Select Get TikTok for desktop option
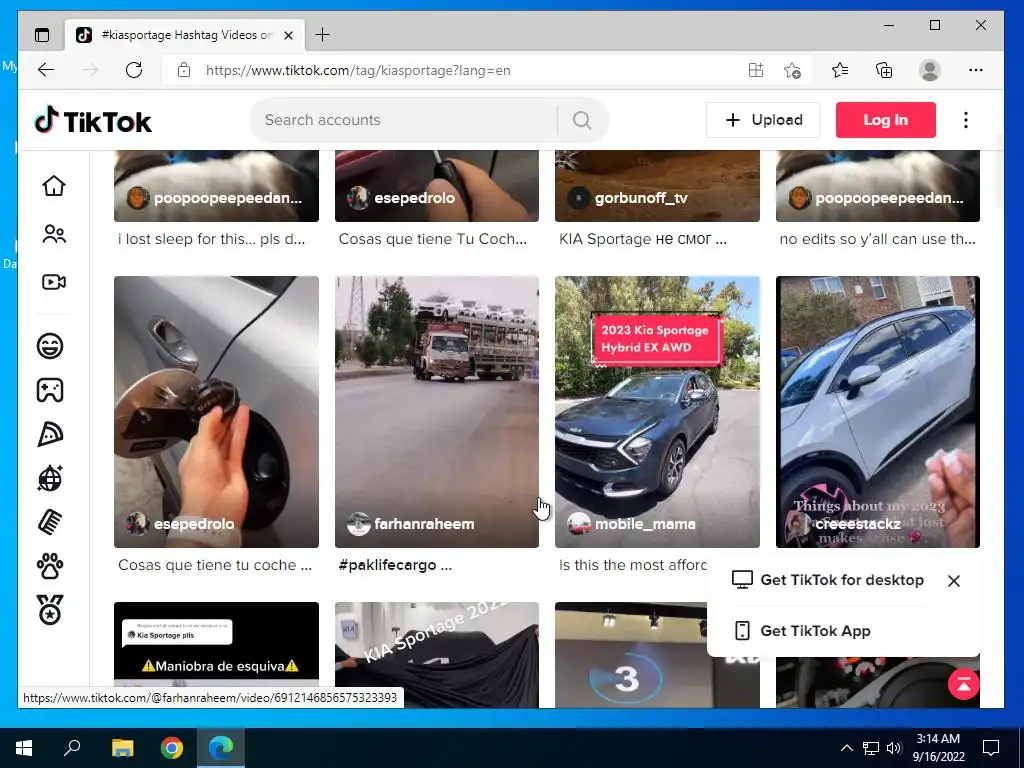1024x768 pixels. (828, 580)
